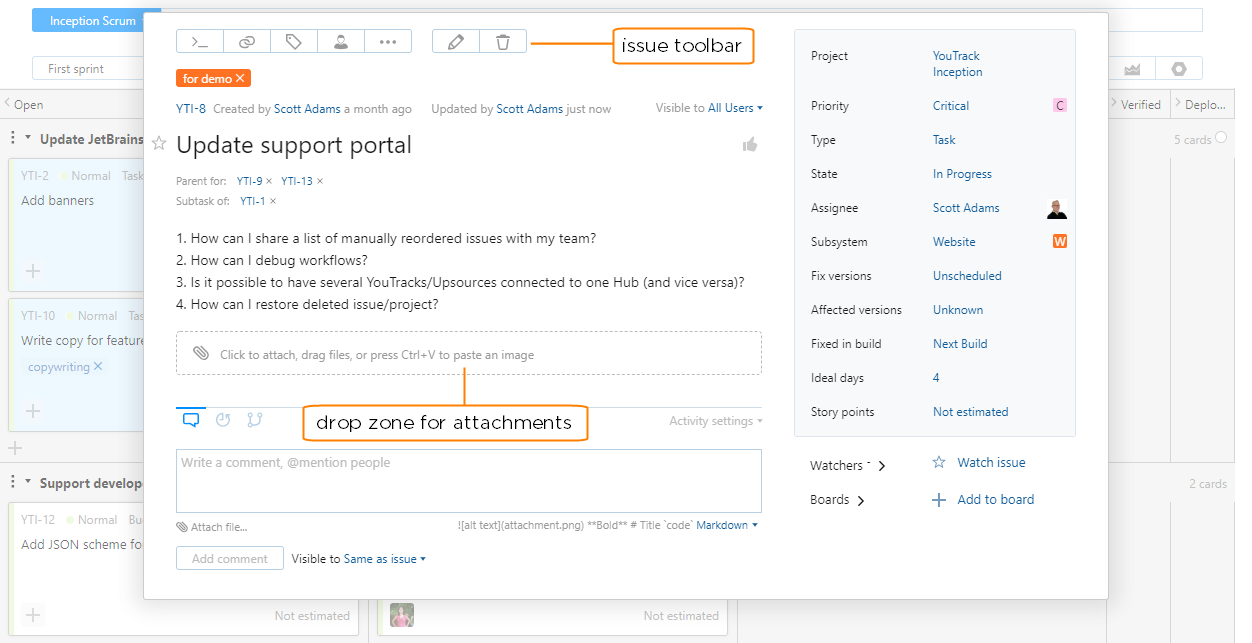The width and height of the screenshot is (1252, 643).
Task: Click the orange Website subsystem swatch
Action: pyautogui.click(x=1060, y=242)
